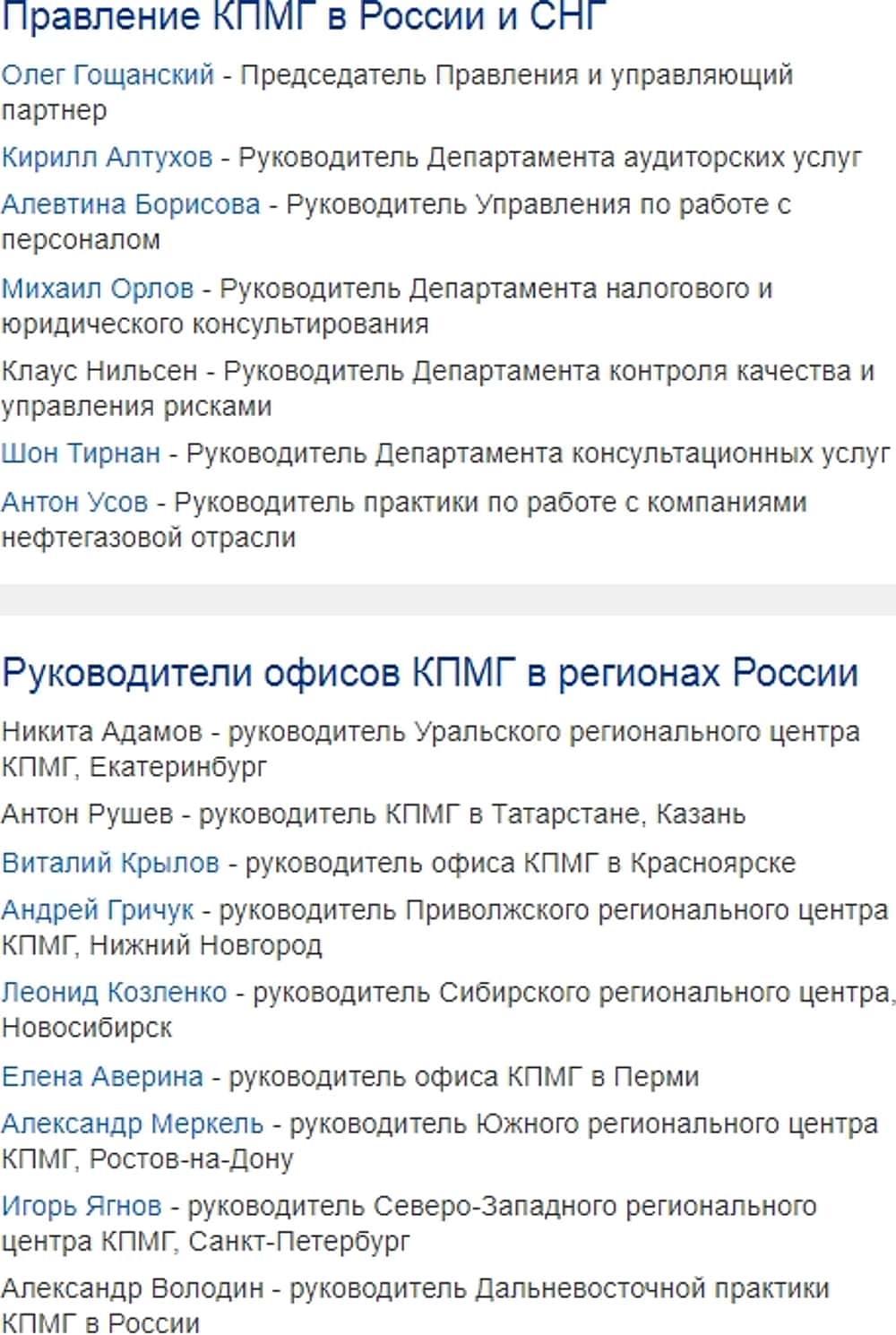Click the name Александр Володин
The width and height of the screenshot is (896, 1335).
click(133, 1288)
